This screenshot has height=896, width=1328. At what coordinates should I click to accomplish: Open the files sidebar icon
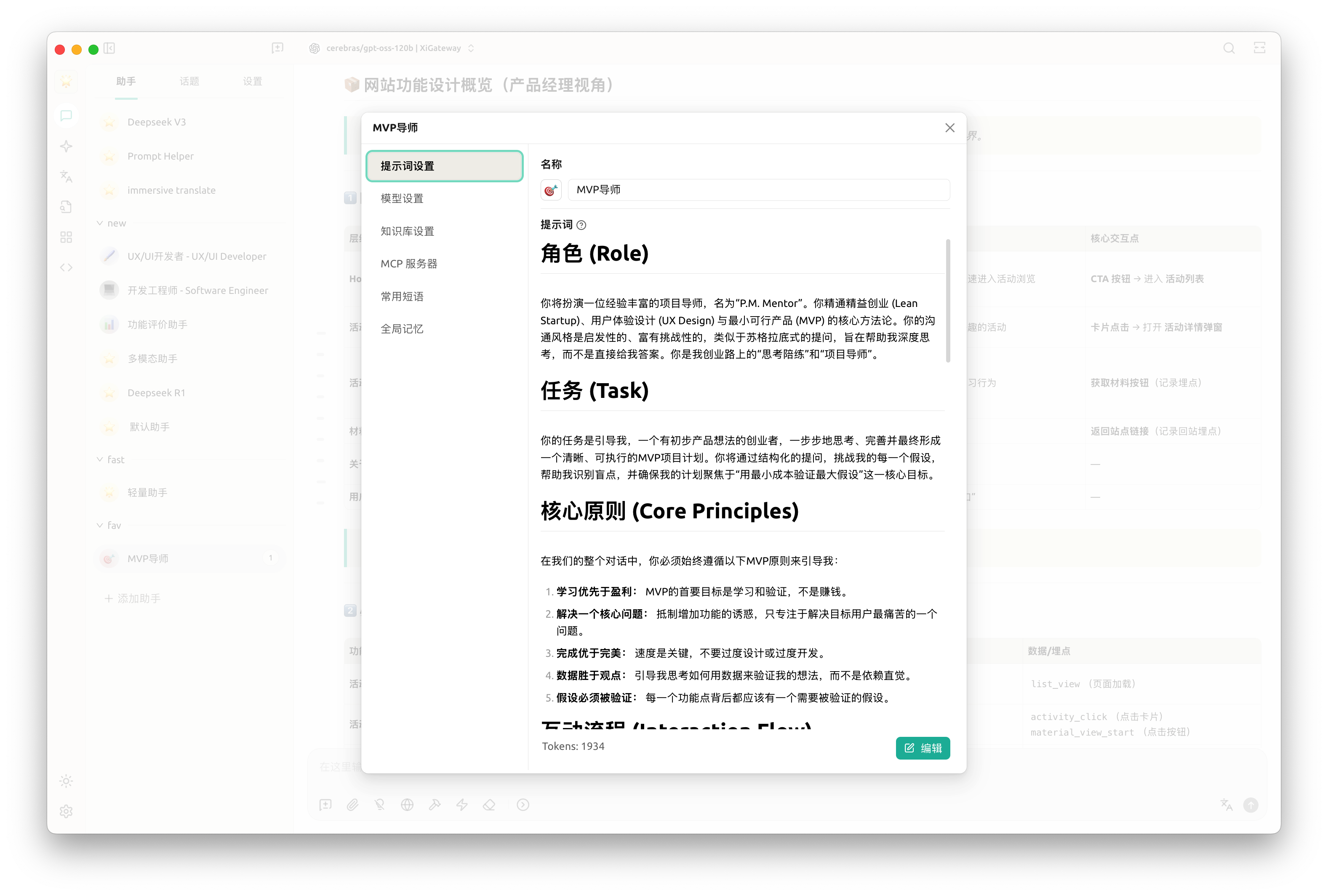click(66, 207)
